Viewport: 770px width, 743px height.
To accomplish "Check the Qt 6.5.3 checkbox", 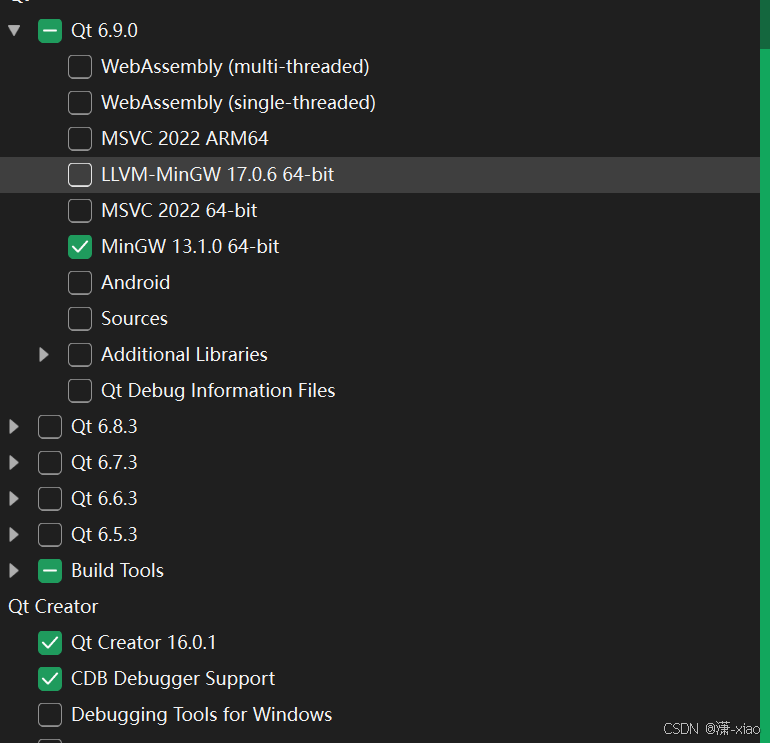I will tap(50, 535).
